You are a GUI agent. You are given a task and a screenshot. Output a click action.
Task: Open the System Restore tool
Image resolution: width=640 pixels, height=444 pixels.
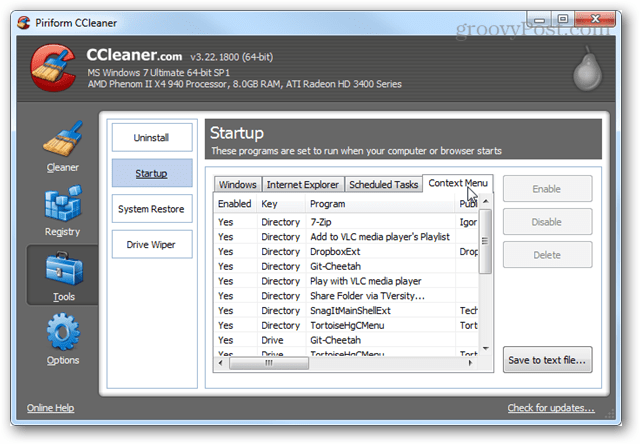click(x=151, y=209)
